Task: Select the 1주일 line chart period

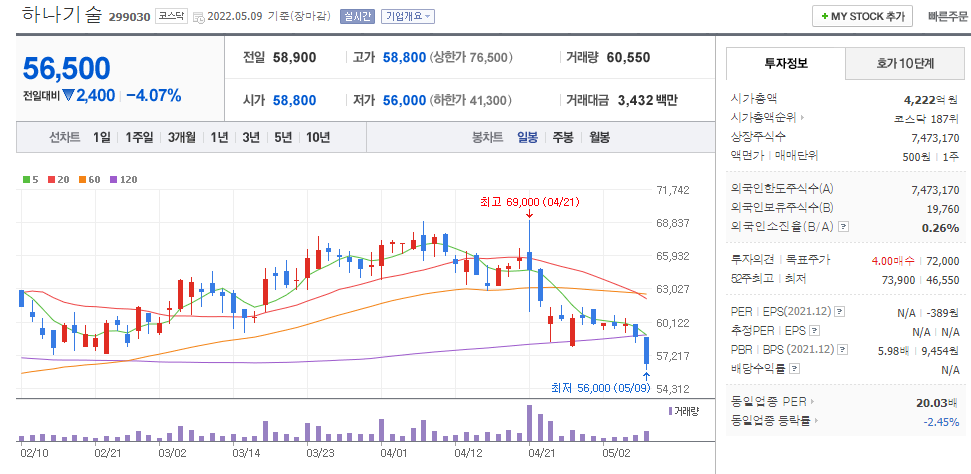Action: click(x=139, y=138)
